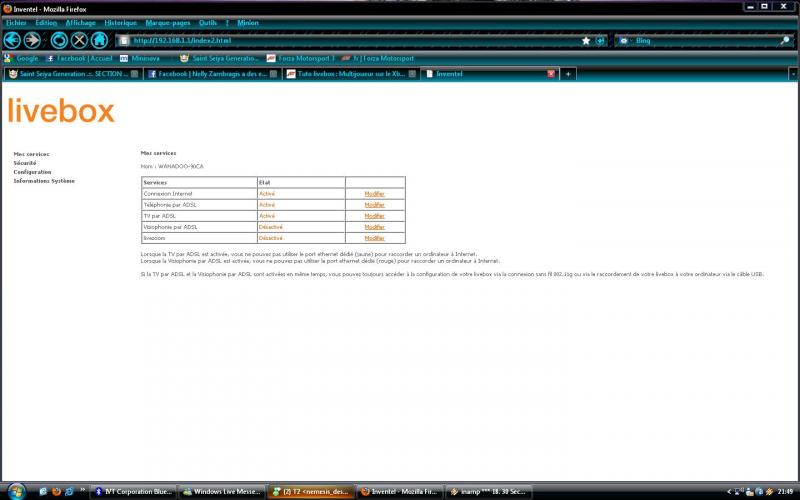Switch to Tuto livebox Multijoueur tab
The width and height of the screenshot is (800, 500).
click(x=351, y=74)
